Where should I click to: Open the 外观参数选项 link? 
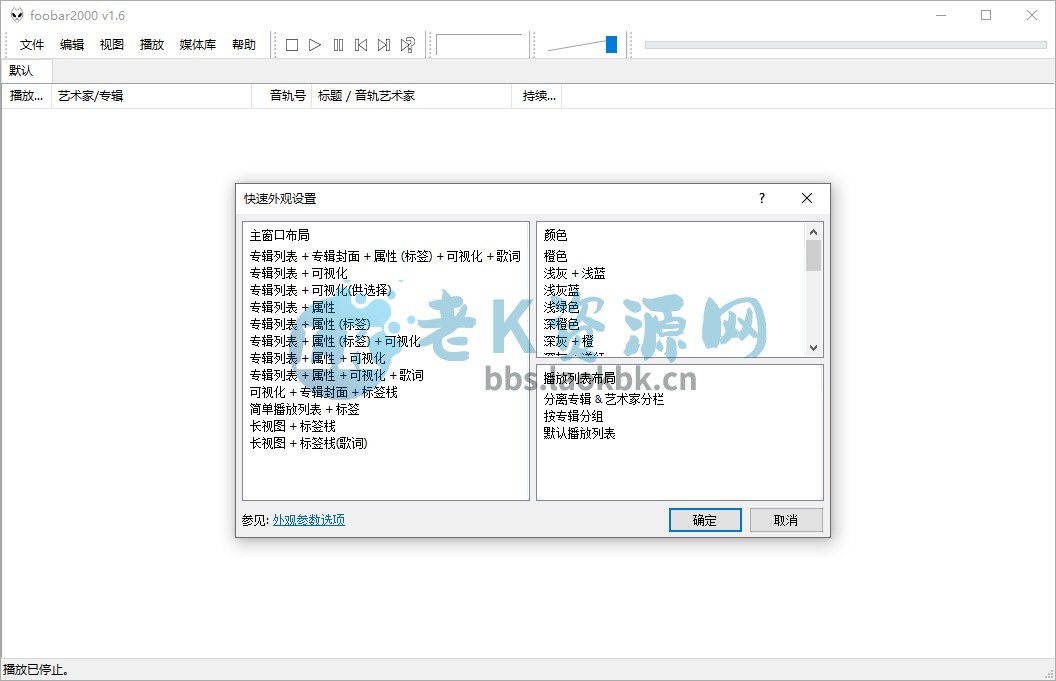pyautogui.click(x=308, y=520)
